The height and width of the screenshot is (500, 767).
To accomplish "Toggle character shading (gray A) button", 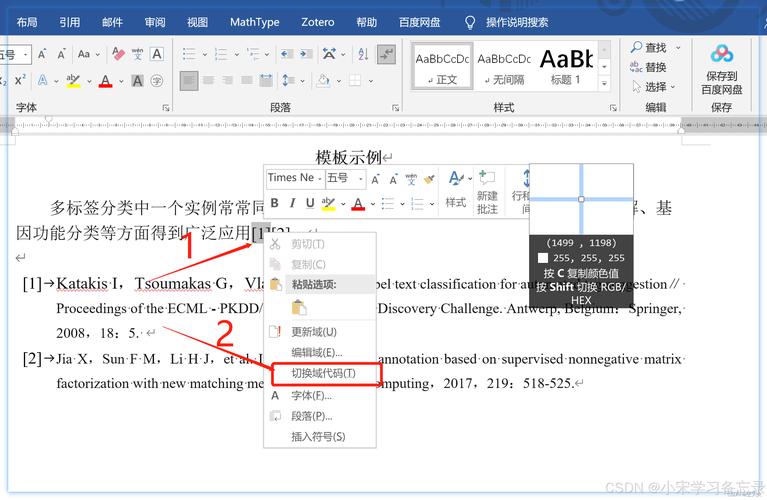I will coord(137,80).
